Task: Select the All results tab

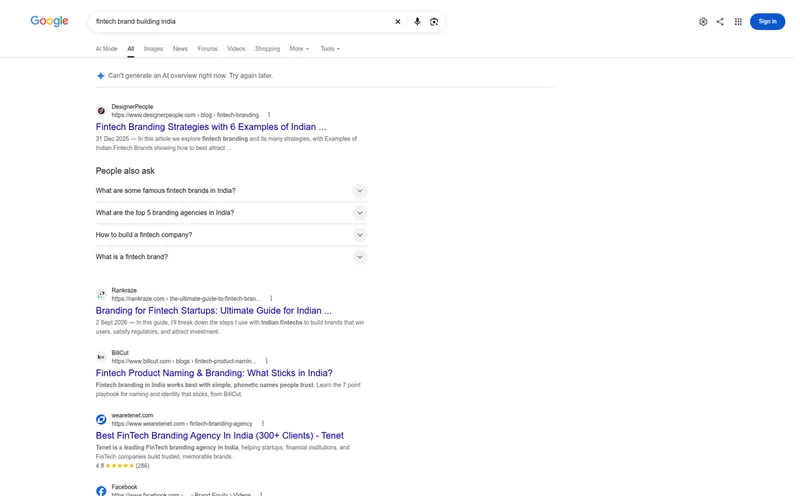Action: point(131,48)
